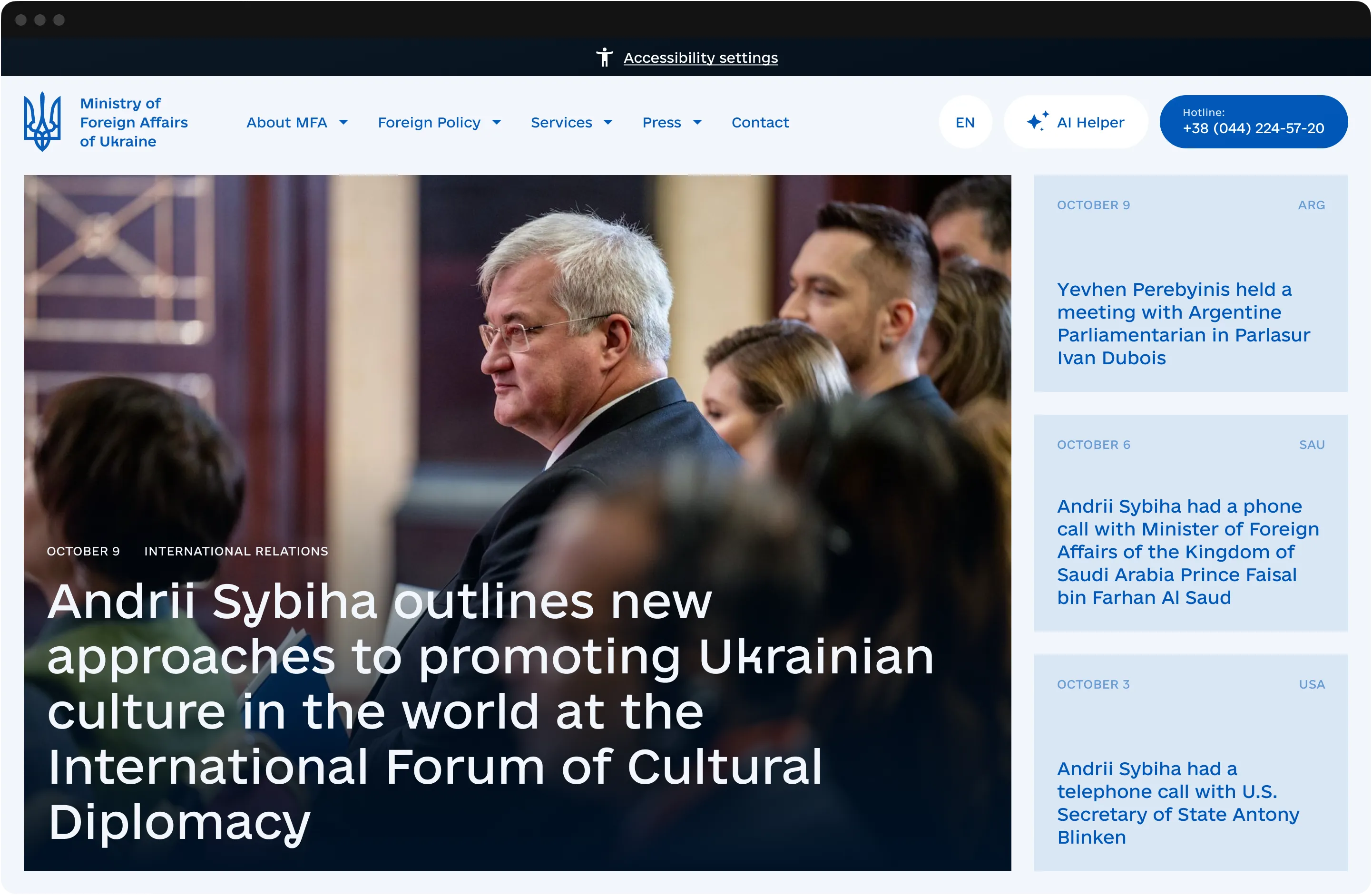
Task: Click the Ukraine trident emblem logo
Action: coord(42,122)
